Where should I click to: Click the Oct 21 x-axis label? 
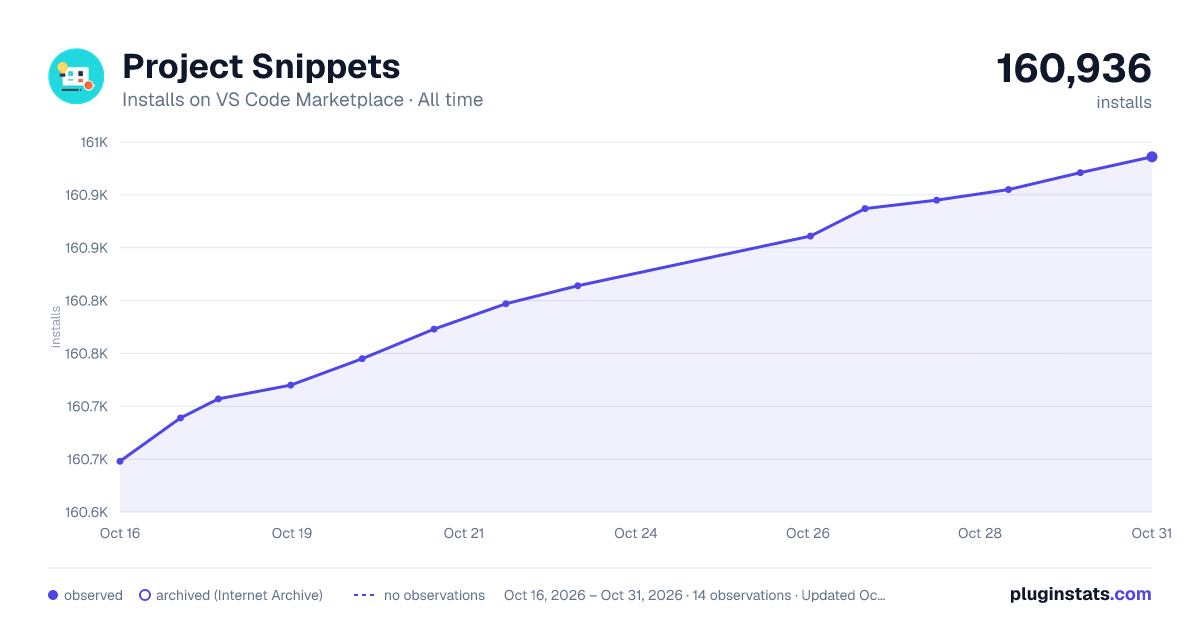click(464, 533)
